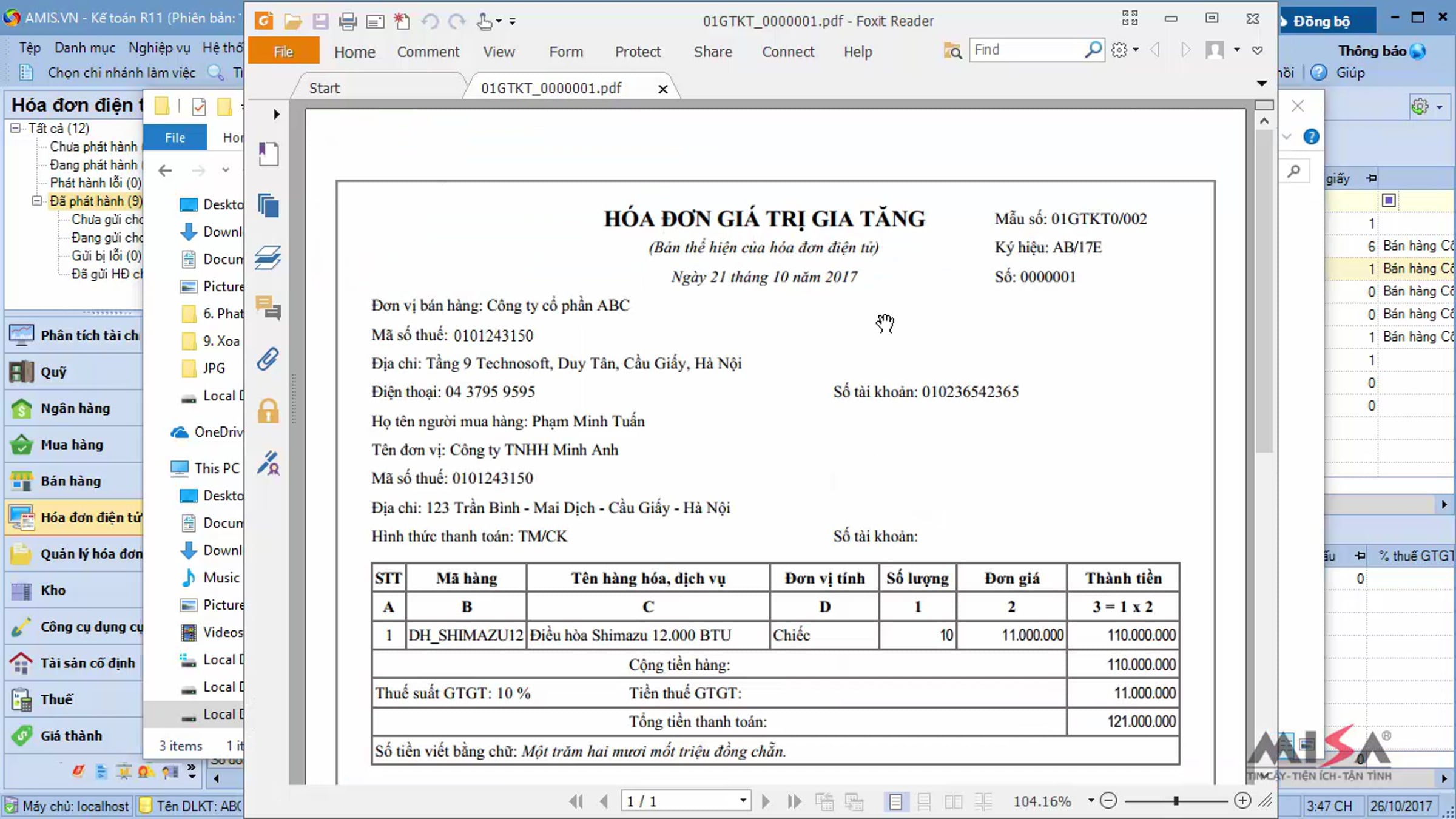
Task: Go back arrow in file explorer
Action: tap(165, 170)
